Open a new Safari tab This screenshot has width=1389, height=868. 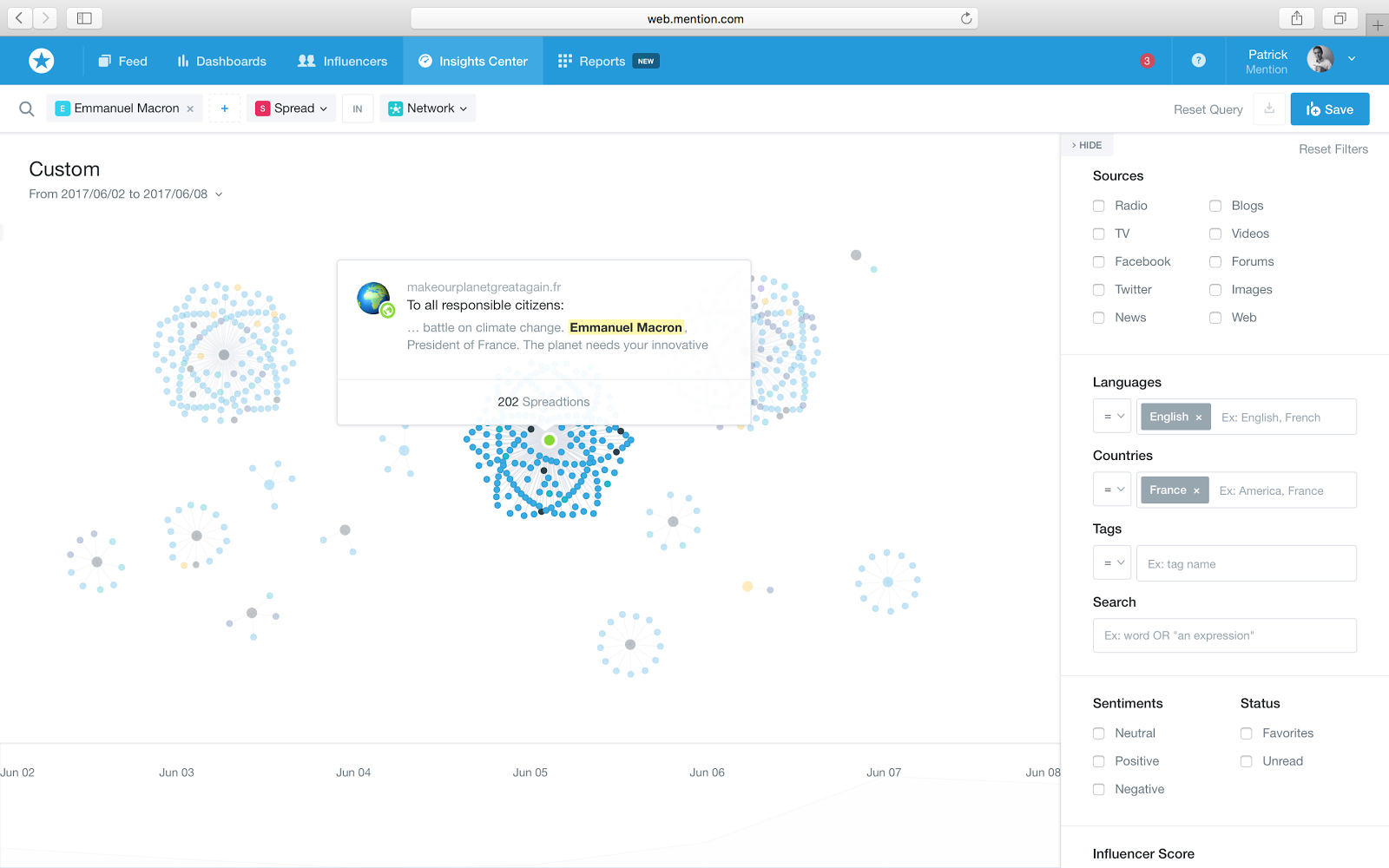point(1378,25)
